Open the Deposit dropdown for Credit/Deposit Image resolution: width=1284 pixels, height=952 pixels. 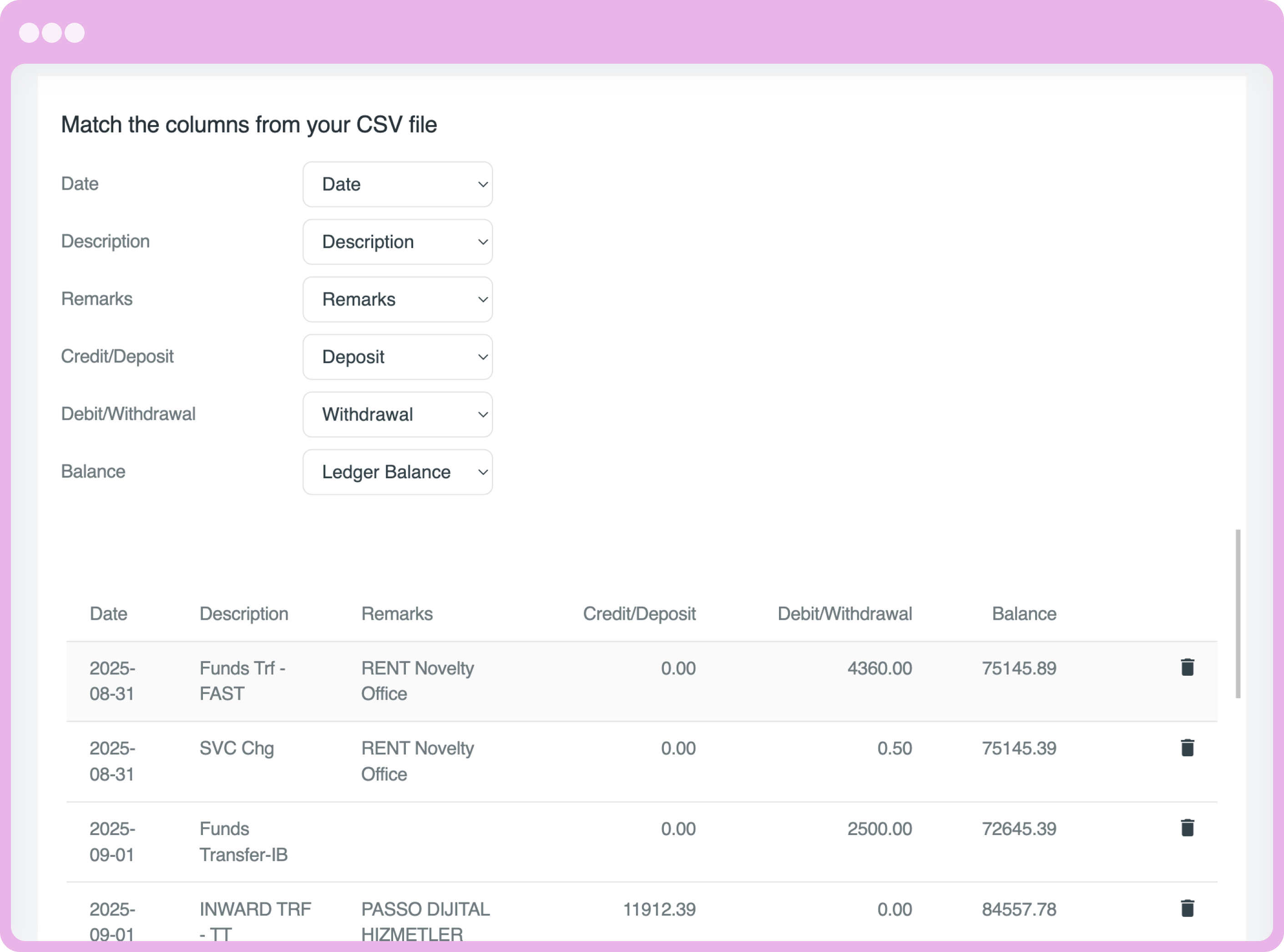click(x=397, y=357)
